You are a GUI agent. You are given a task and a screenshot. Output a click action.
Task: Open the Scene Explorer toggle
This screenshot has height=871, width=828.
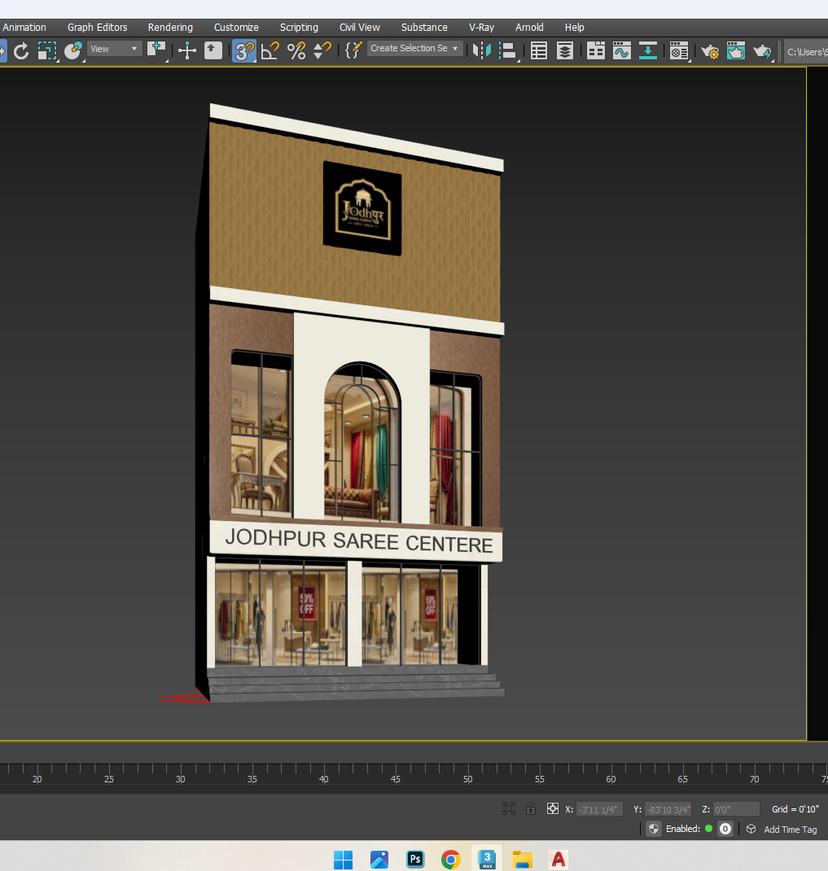pyautogui.click(x=539, y=50)
